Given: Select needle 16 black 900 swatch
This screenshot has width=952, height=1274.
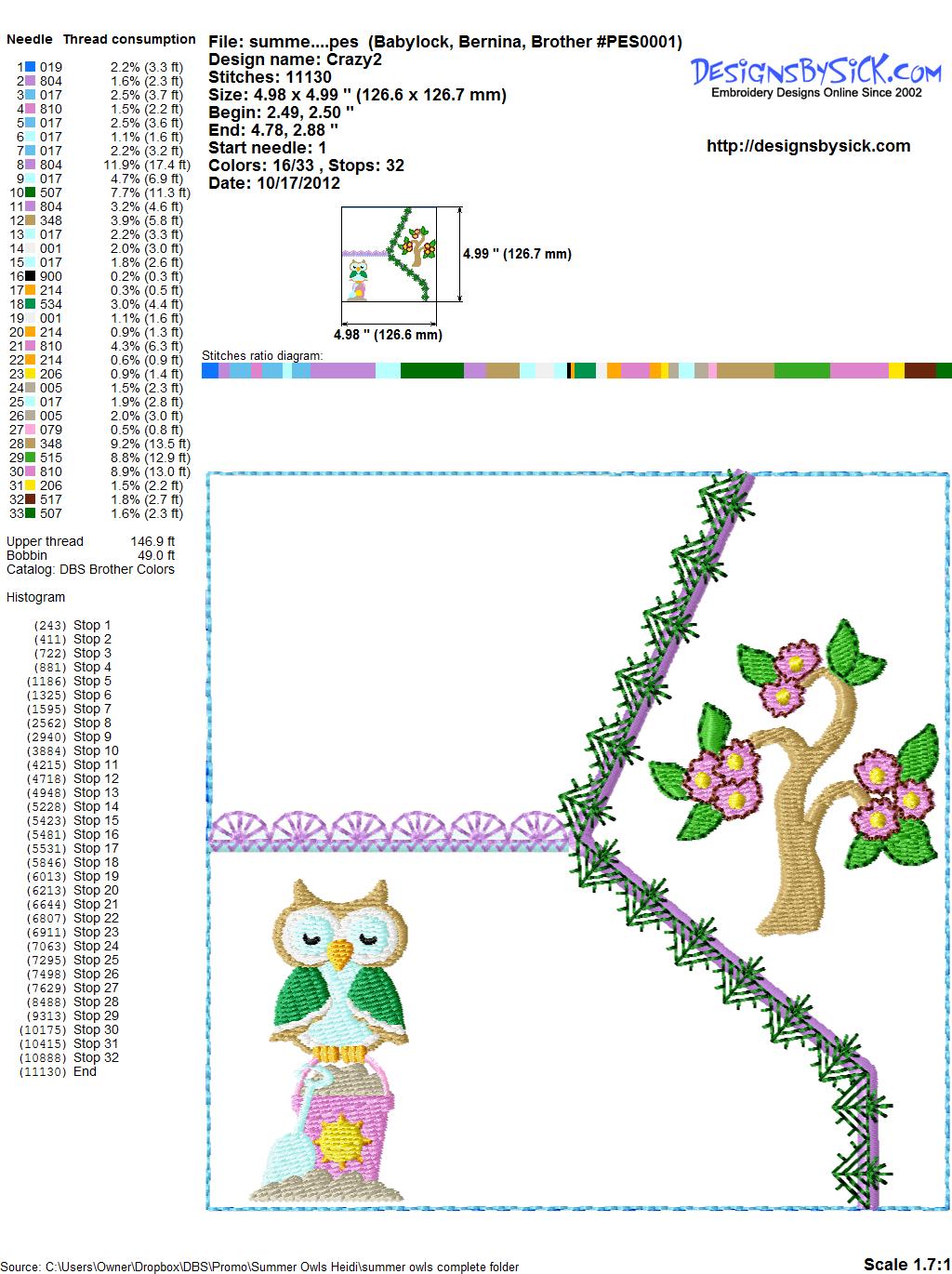Looking at the screenshot, I should pos(30,276).
